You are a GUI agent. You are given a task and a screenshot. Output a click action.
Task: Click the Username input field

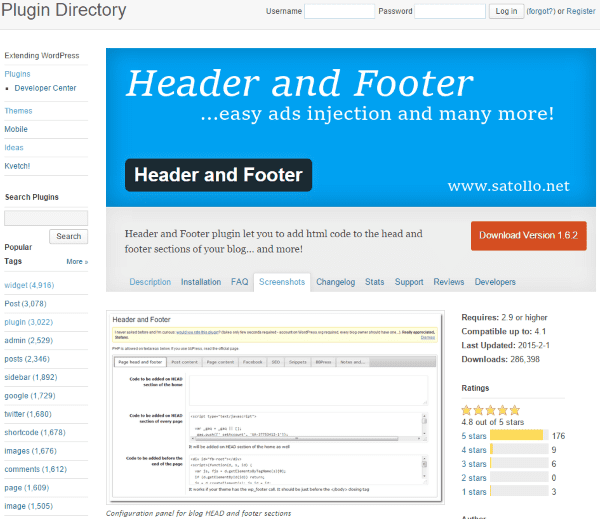(x=339, y=11)
